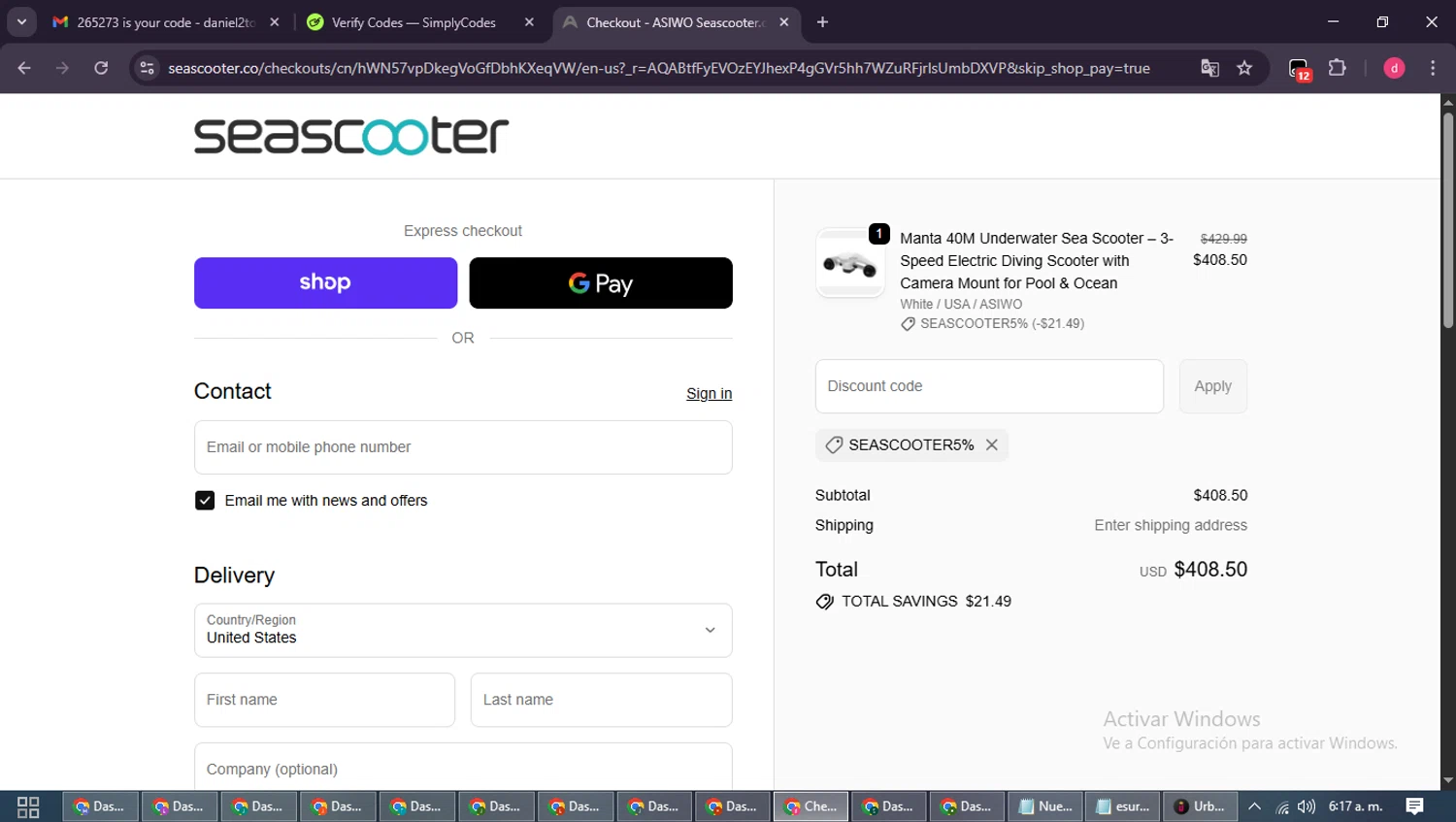Click the Total Savings tag icon

825,602
